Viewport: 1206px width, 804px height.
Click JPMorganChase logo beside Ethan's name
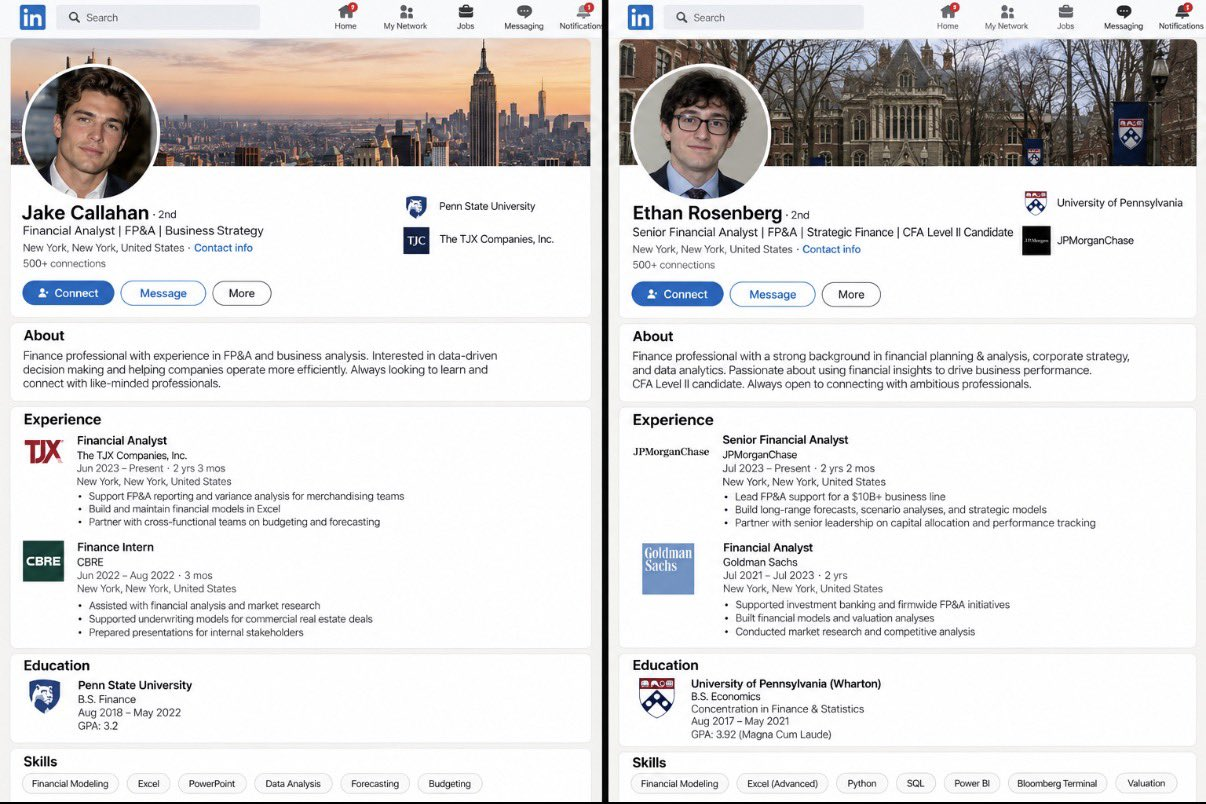click(x=1036, y=241)
